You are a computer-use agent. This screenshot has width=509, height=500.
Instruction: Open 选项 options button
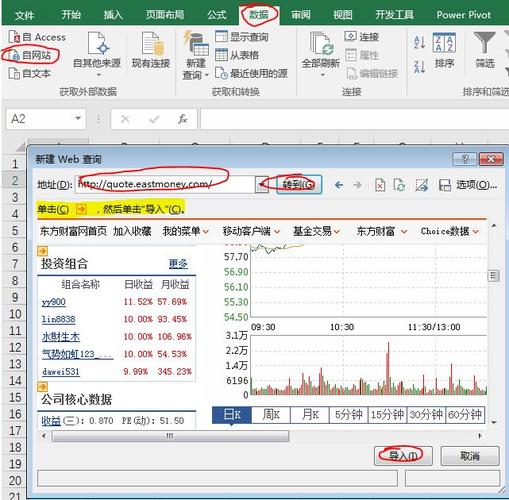click(x=477, y=184)
